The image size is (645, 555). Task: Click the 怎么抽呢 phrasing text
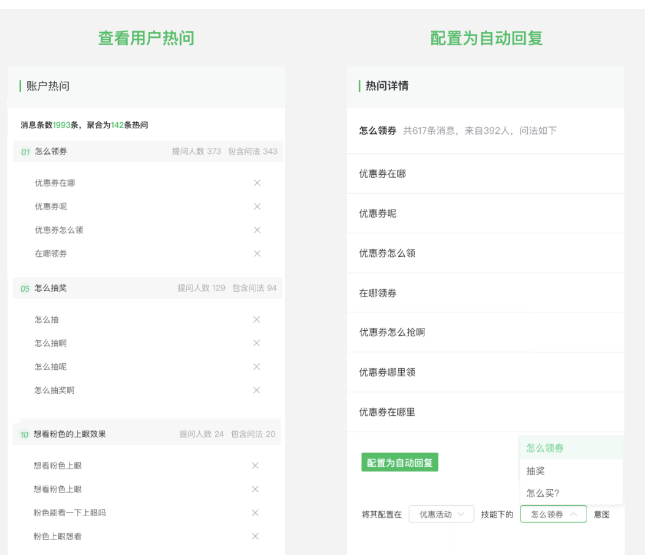50,366
